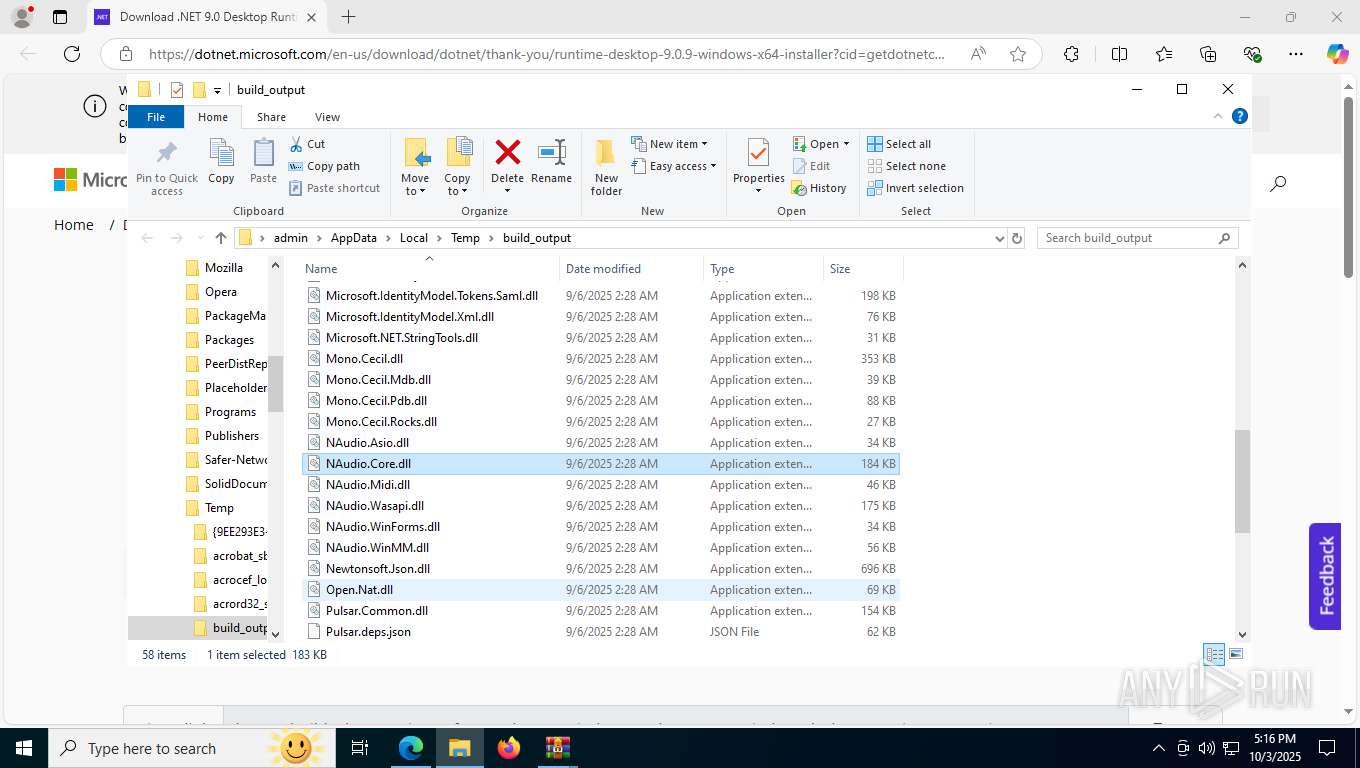
Task: Open the Move to menu
Action: 415,167
